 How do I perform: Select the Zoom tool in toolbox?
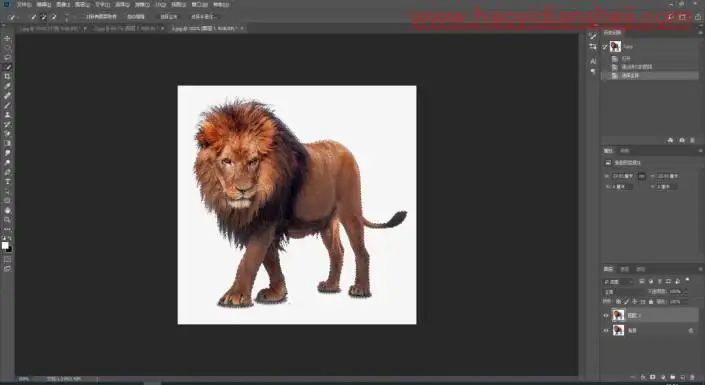pyautogui.click(x=7, y=220)
